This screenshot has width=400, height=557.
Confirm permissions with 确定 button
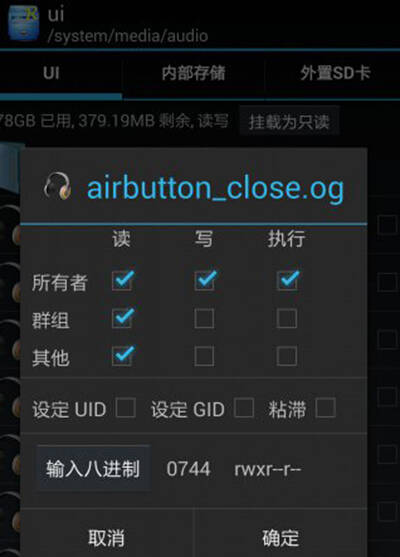281,537
